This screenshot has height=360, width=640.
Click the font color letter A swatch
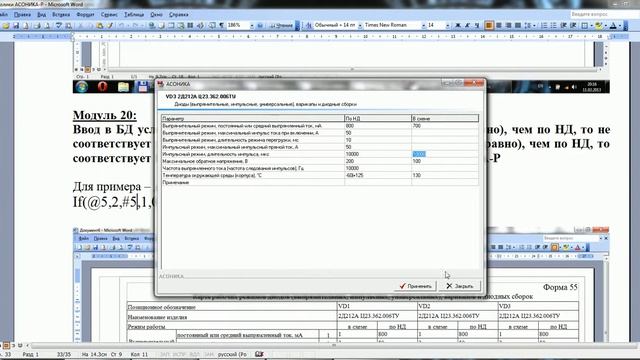(613, 26)
